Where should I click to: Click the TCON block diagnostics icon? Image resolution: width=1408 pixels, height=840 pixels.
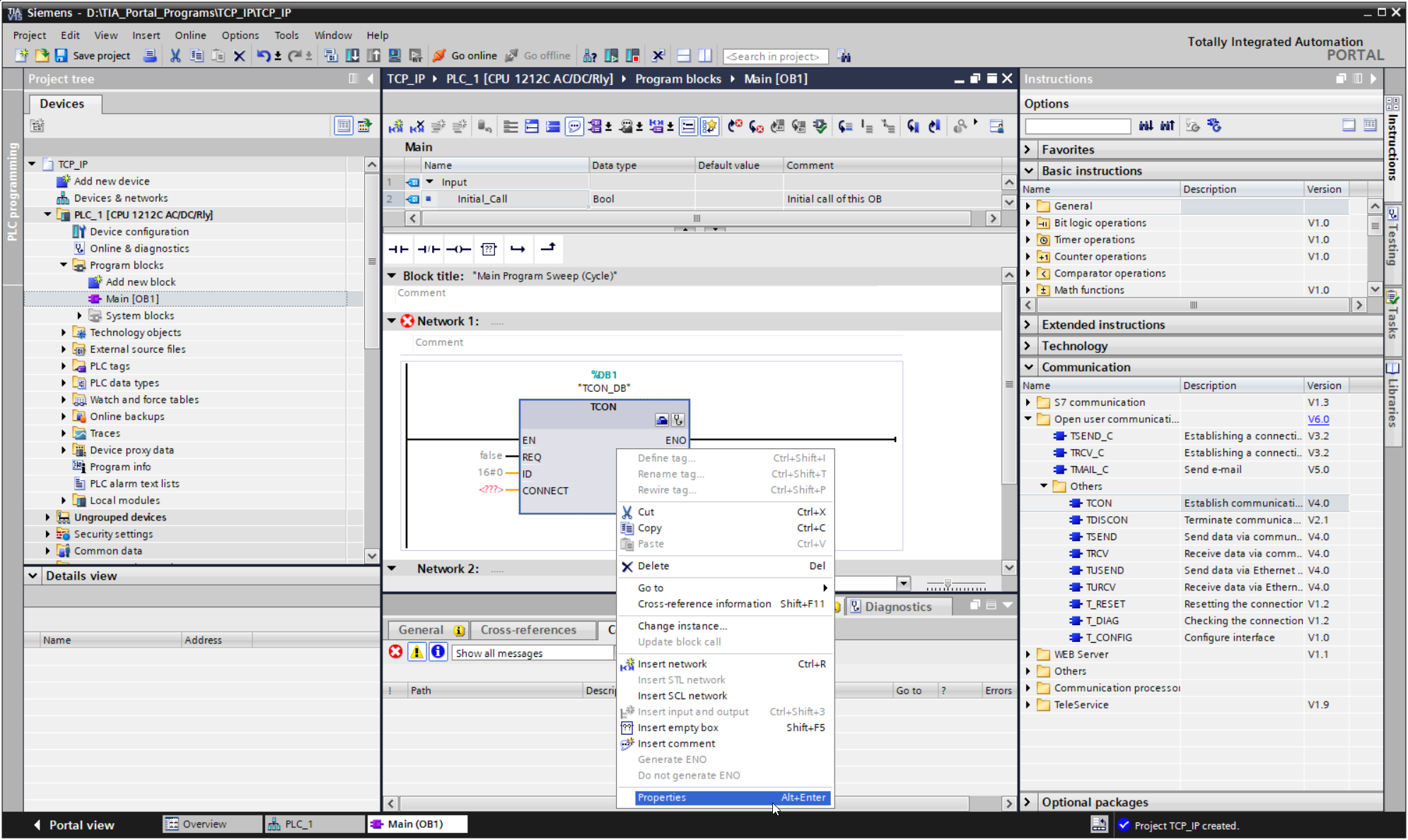[x=678, y=420]
